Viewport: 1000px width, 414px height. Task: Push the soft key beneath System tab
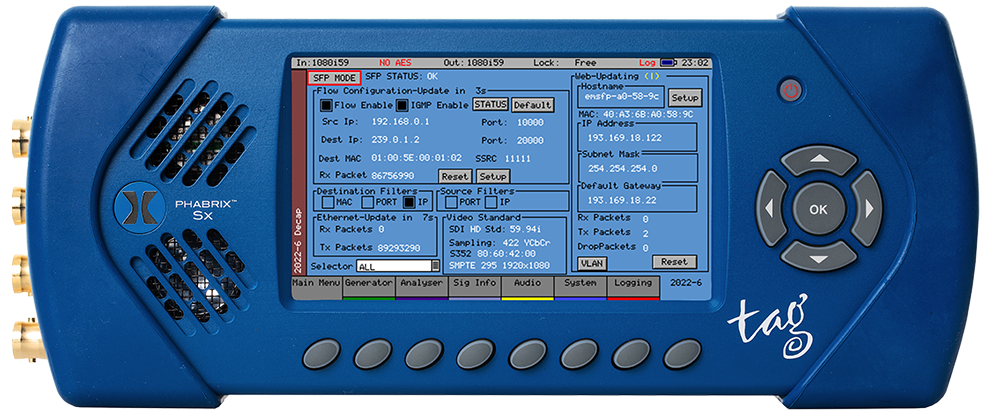[579, 354]
